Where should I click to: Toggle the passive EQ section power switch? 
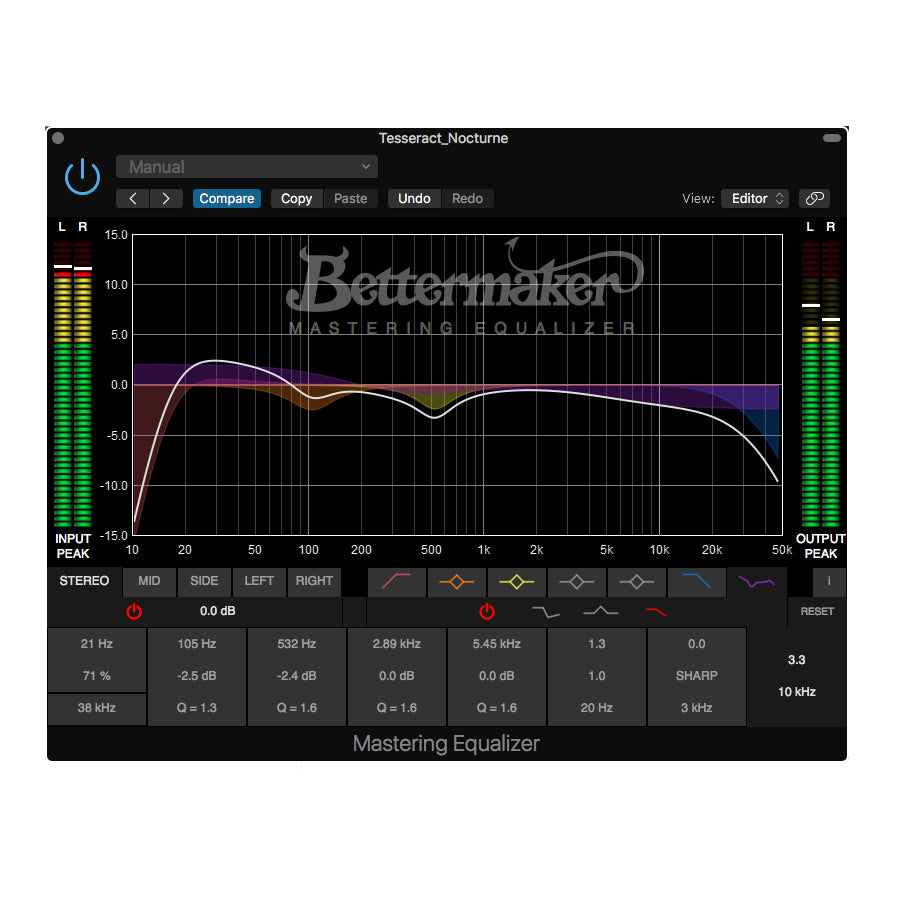point(487,612)
